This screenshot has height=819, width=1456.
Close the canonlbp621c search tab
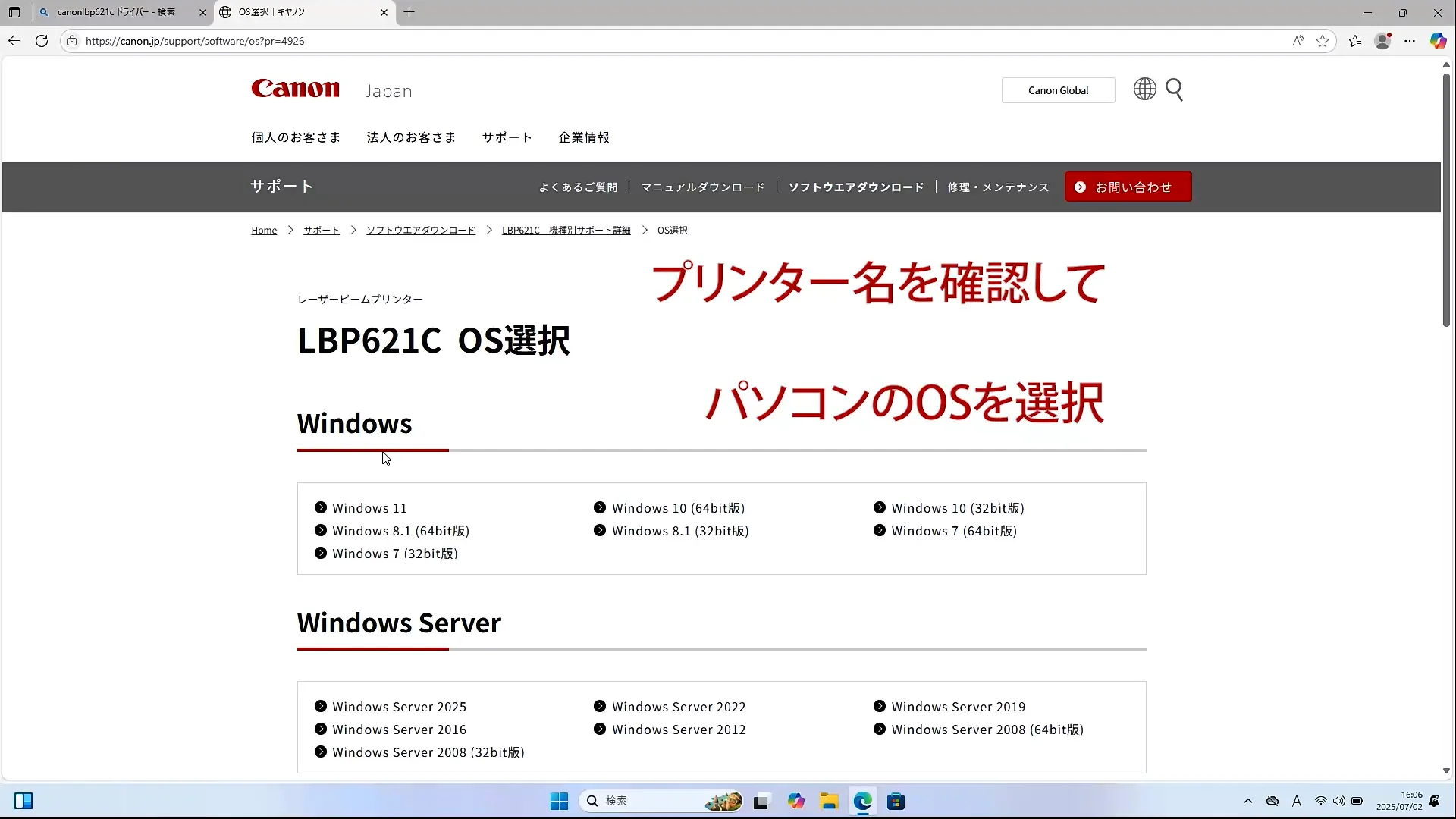click(202, 12)
